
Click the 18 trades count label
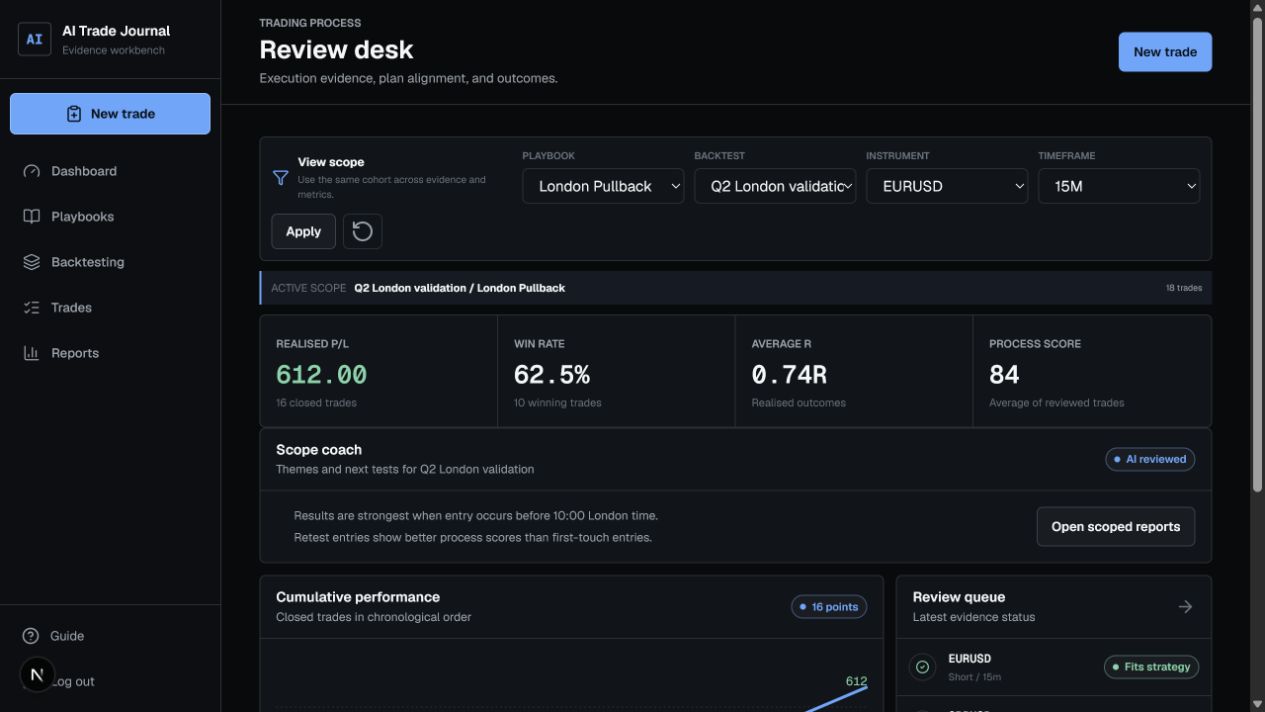coord(1183,288)
